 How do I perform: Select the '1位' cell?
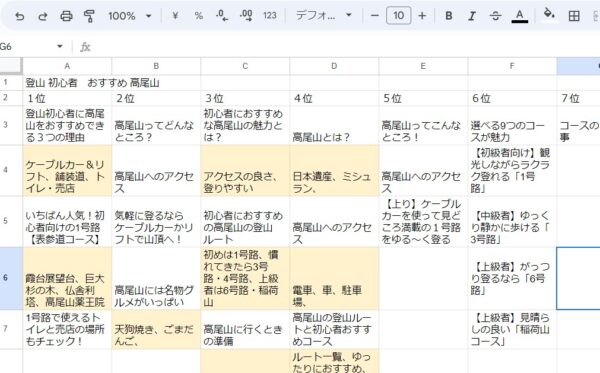click(x=67, y=98)
